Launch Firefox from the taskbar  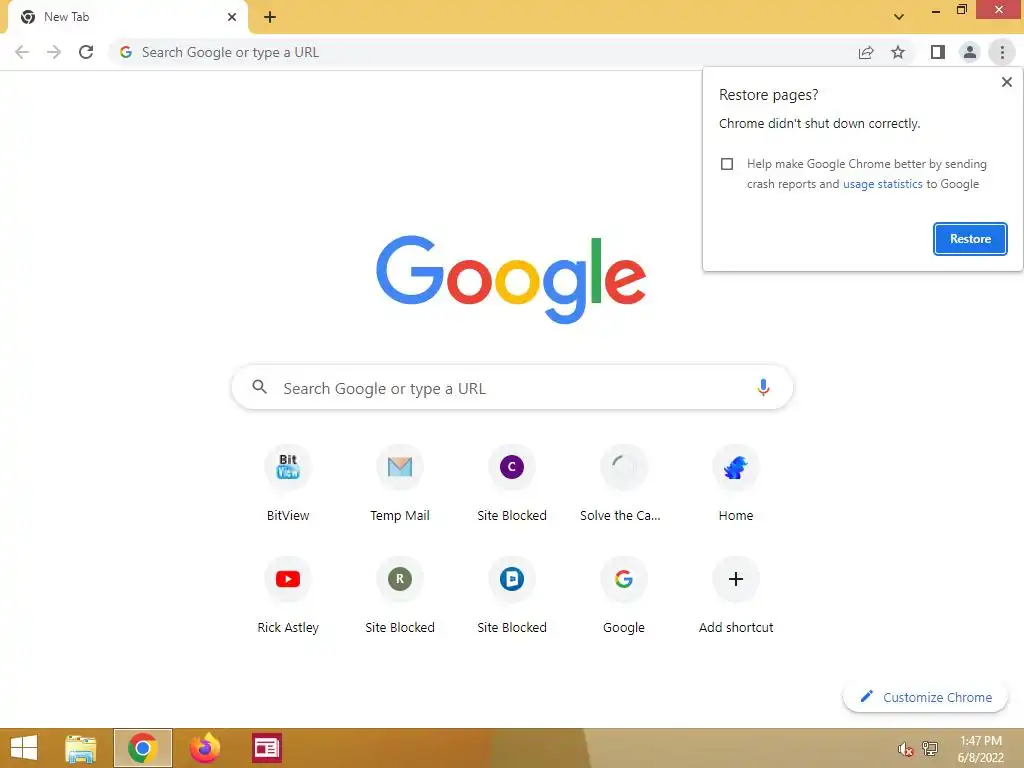point(204,748)
